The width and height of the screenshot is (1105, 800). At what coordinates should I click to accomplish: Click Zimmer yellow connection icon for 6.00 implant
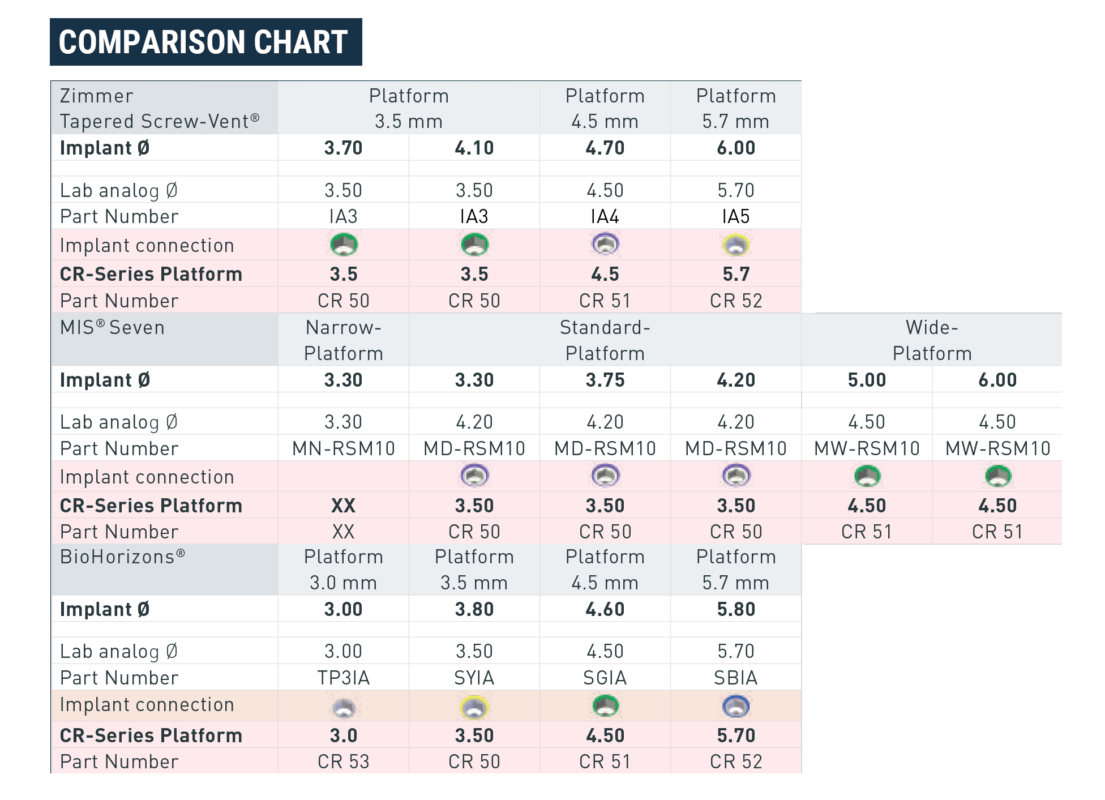pos(736,245)
